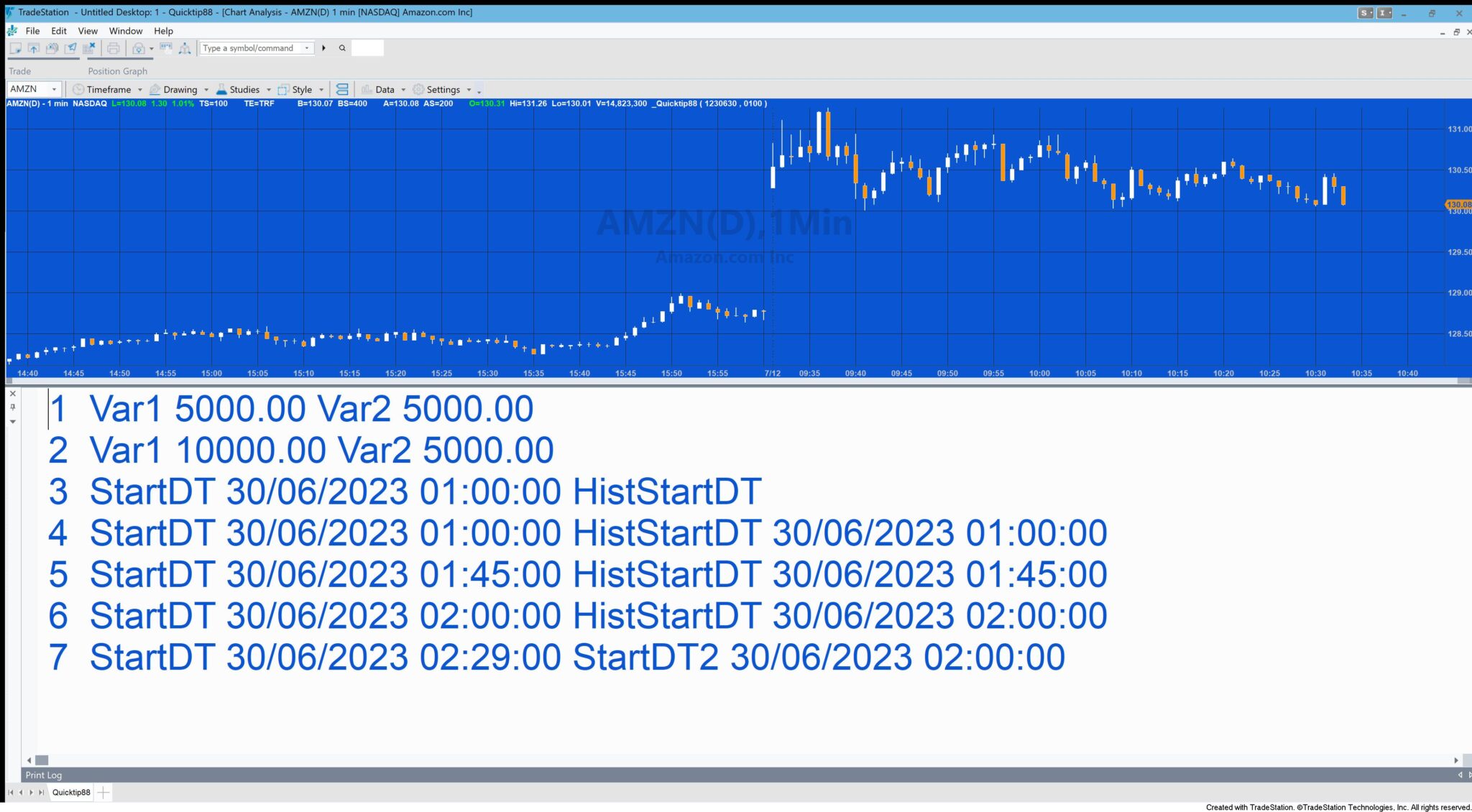Click the Position Graph button

click(x=118, y=70)
